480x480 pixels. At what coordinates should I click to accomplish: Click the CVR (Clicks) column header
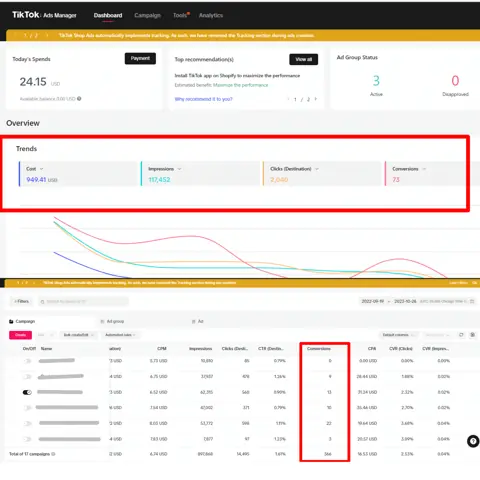point(401,349)
